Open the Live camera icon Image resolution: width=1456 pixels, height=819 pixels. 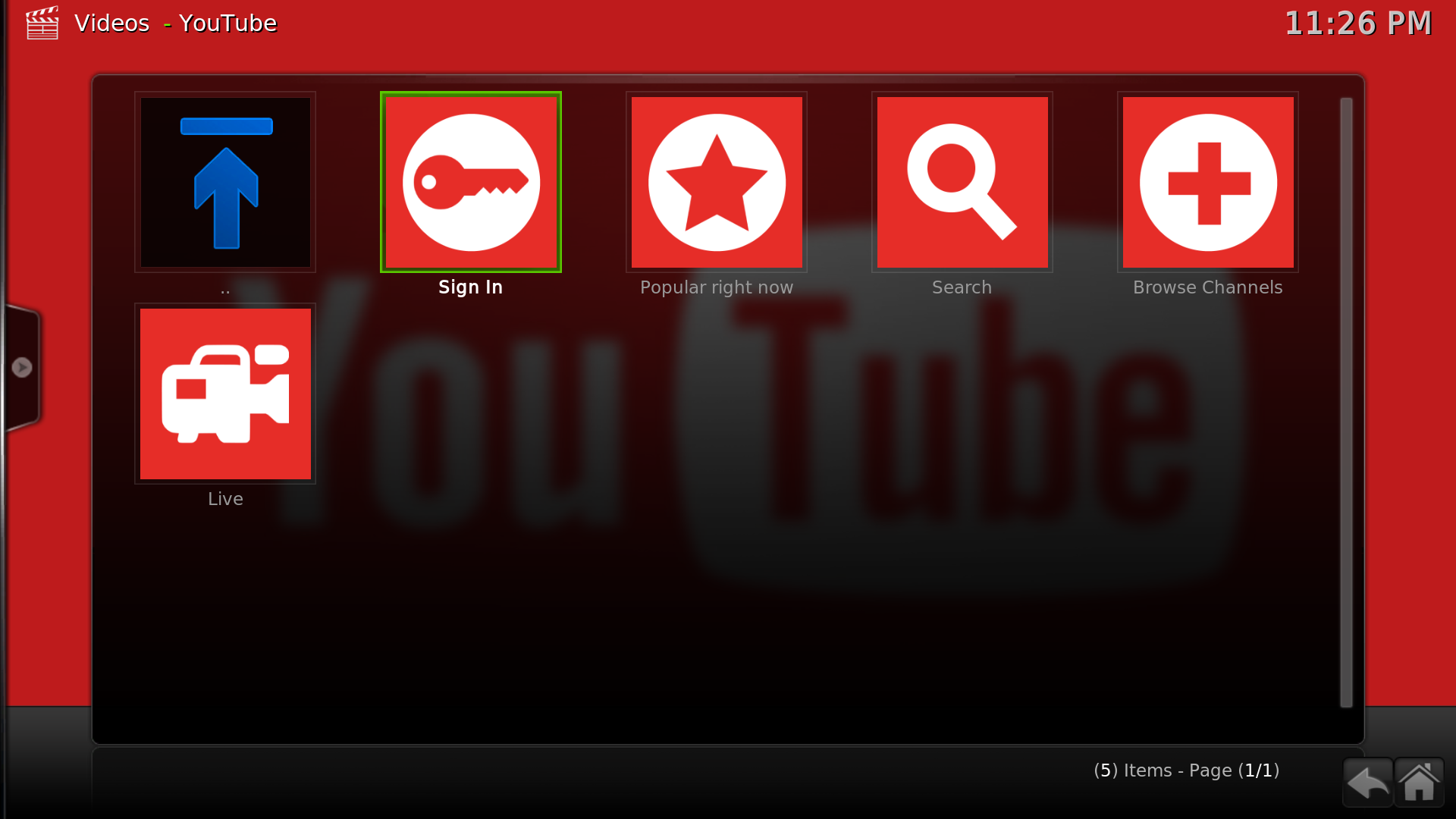coord(225,394)
